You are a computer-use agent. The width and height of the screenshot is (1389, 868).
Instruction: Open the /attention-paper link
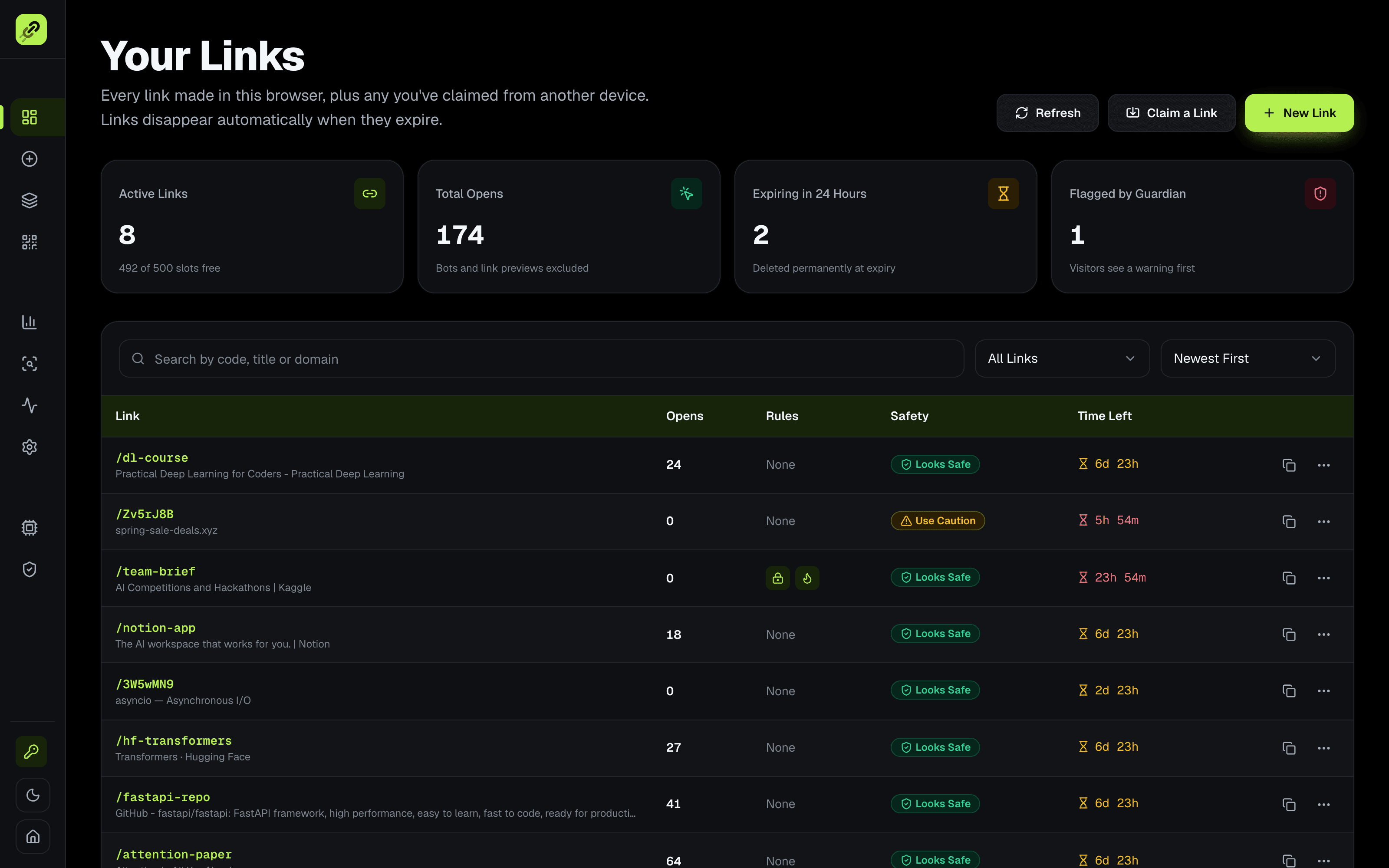[174, 854]
